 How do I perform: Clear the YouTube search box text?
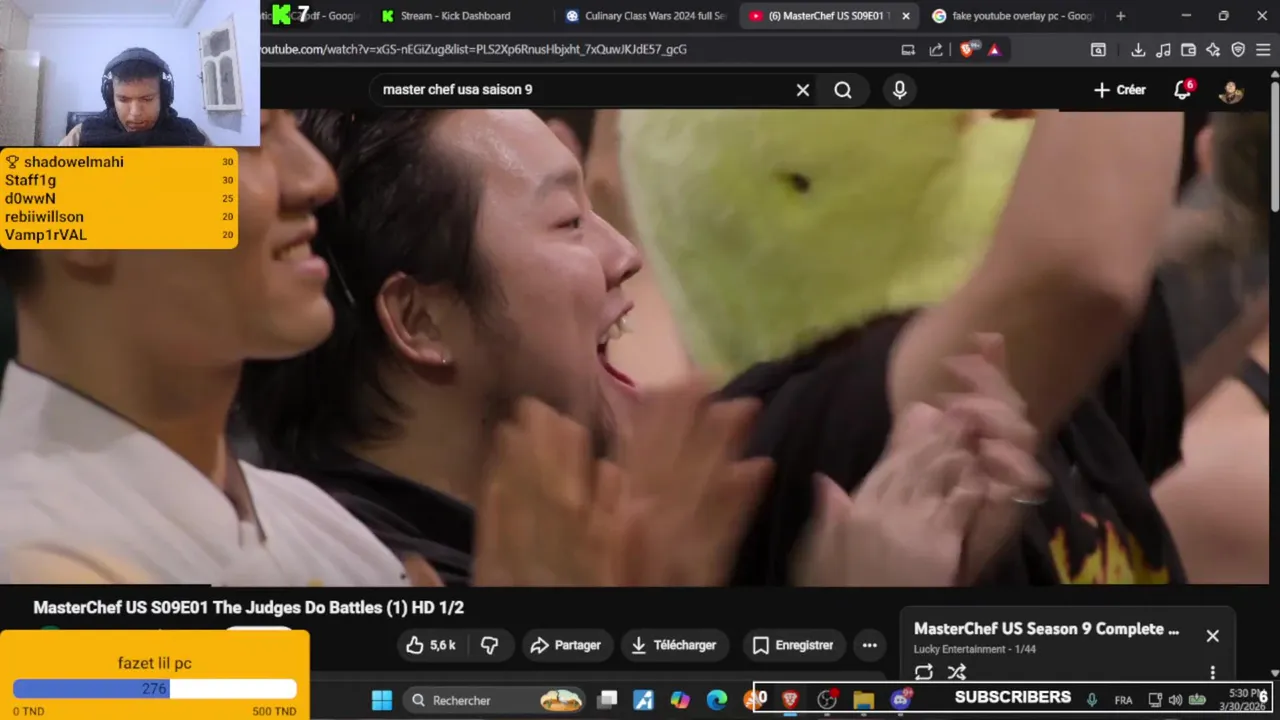point(802,90)
